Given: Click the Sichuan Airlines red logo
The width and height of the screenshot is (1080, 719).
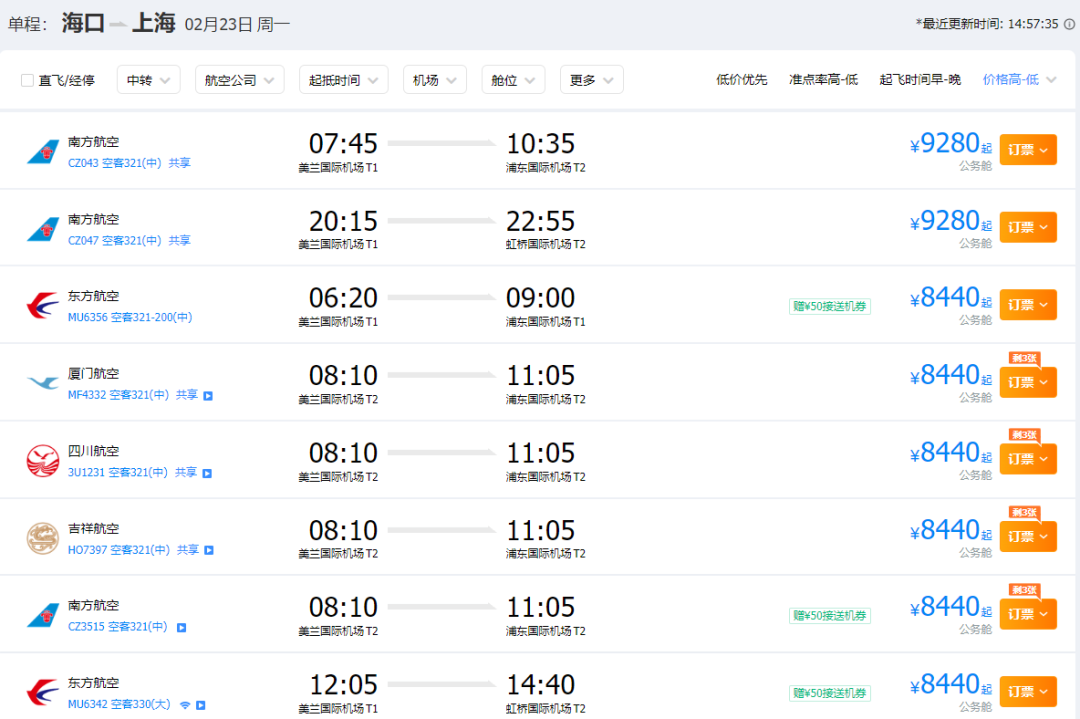Looking at the screenshot, I should tap(42, 460).
